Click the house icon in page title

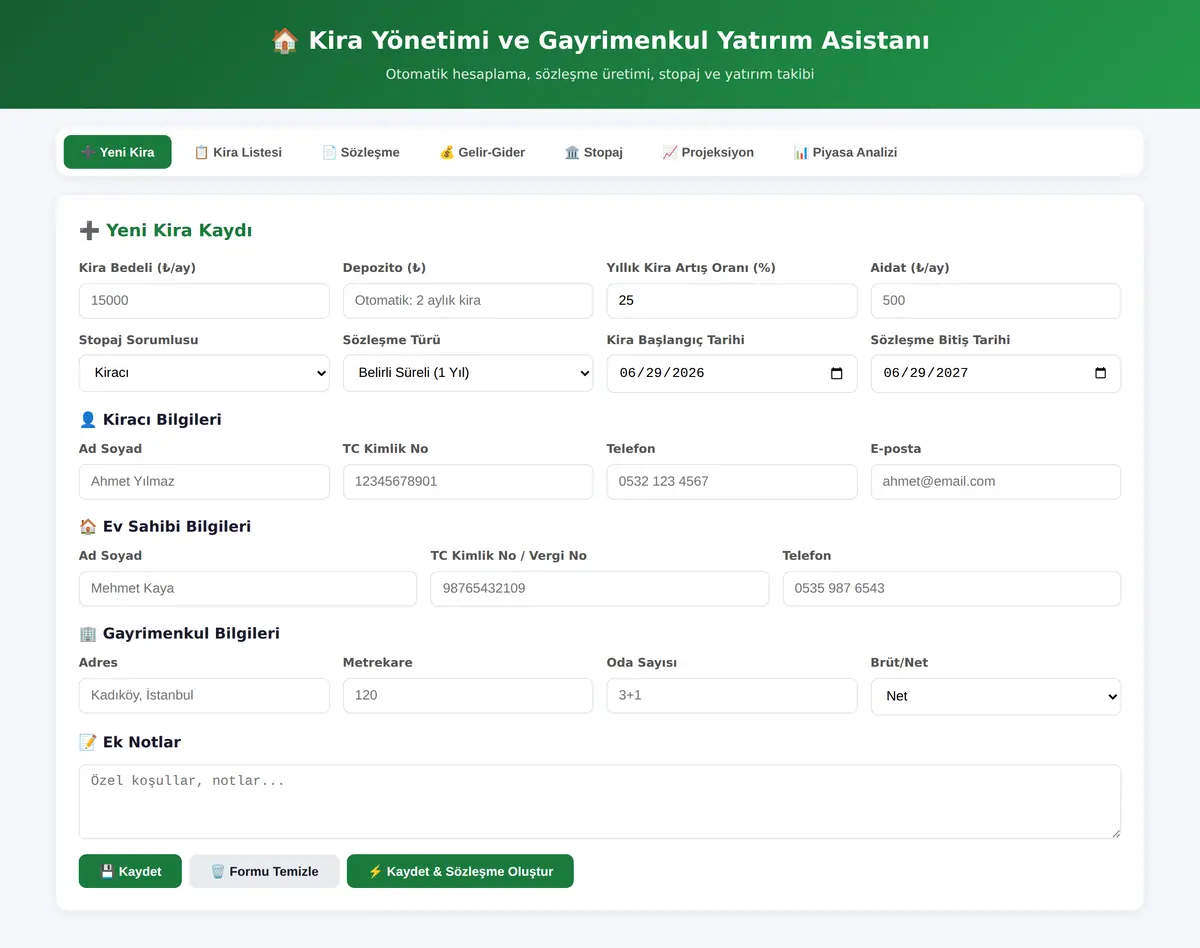coord(285,41)
